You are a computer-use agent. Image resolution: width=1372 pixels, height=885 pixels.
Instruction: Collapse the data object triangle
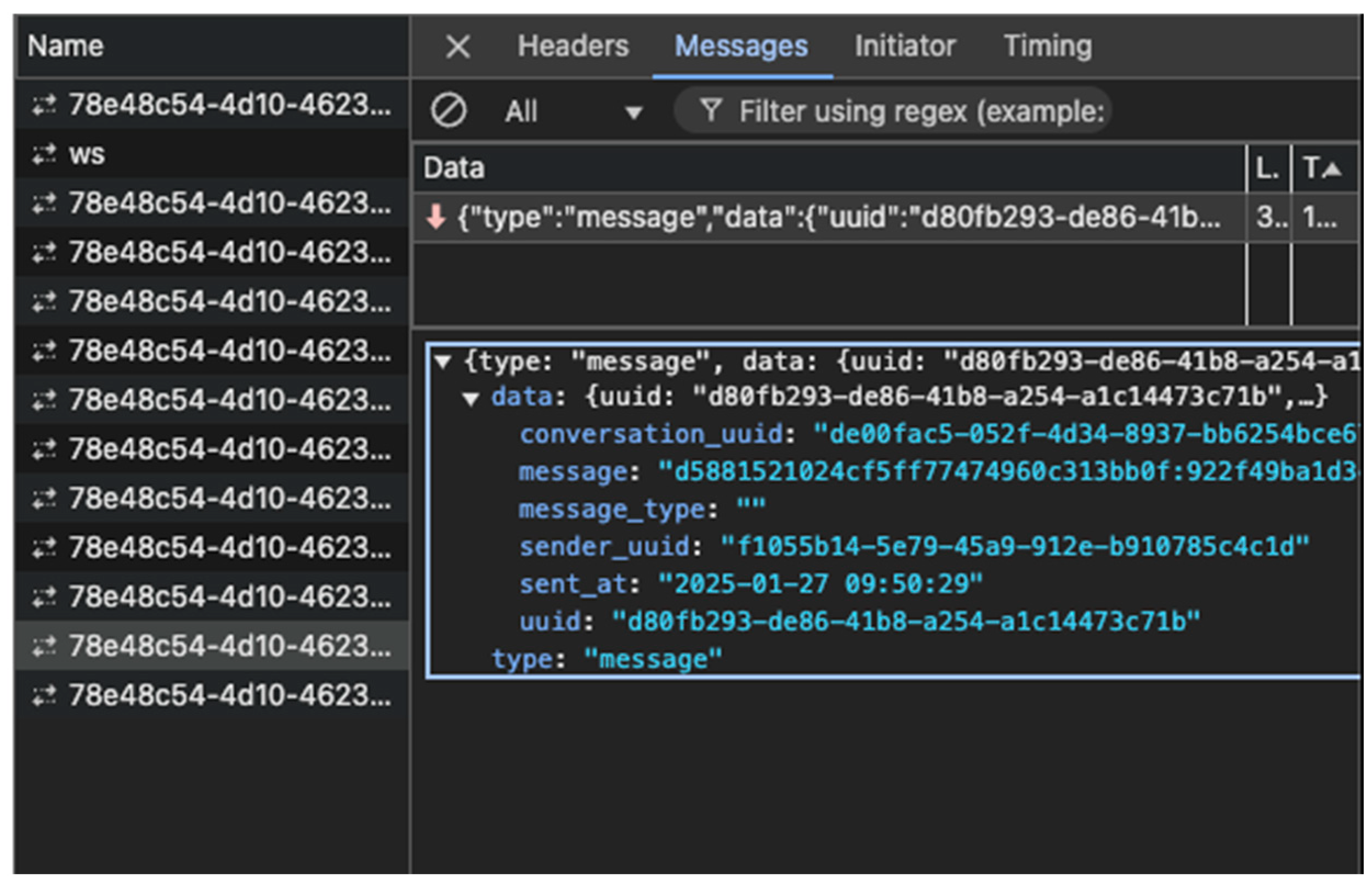[x=471, y=398]
